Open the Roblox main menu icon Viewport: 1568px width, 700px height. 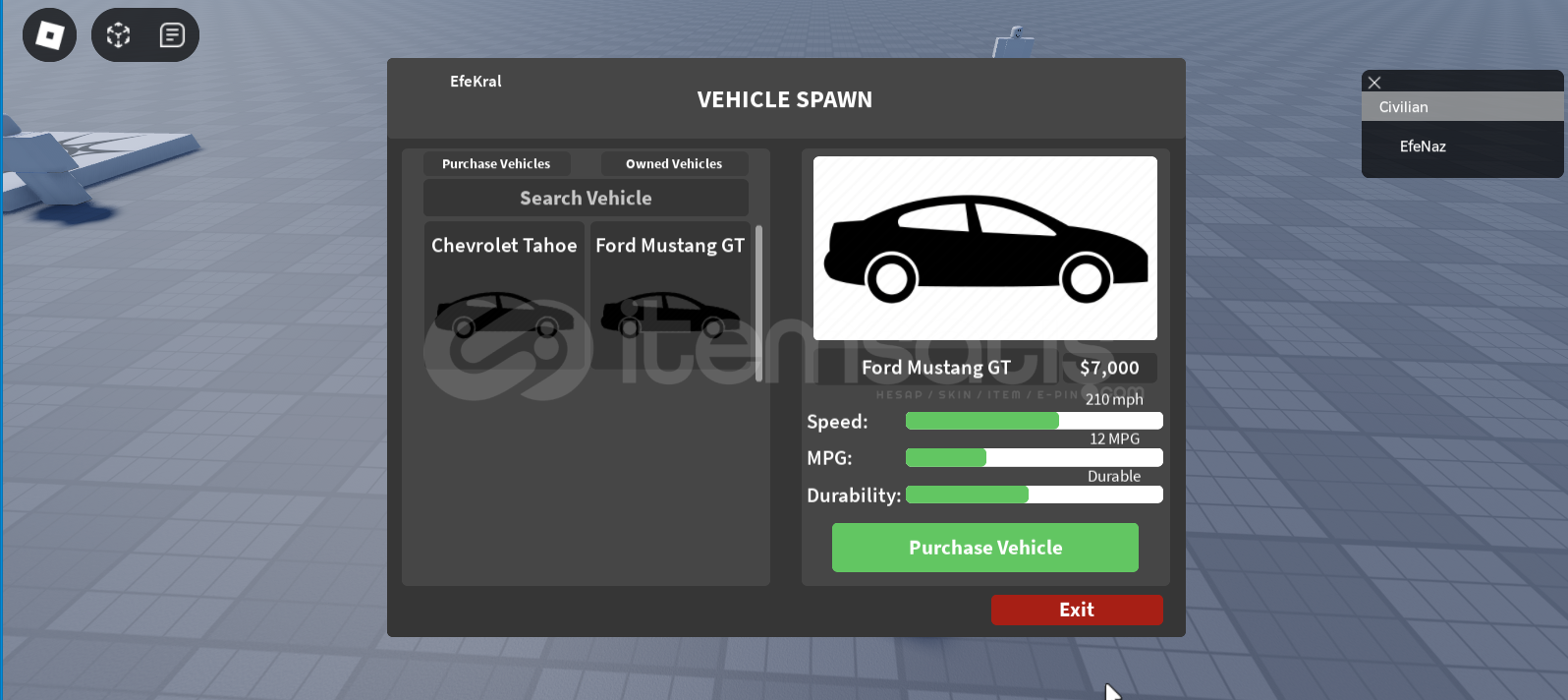point(49,35)
